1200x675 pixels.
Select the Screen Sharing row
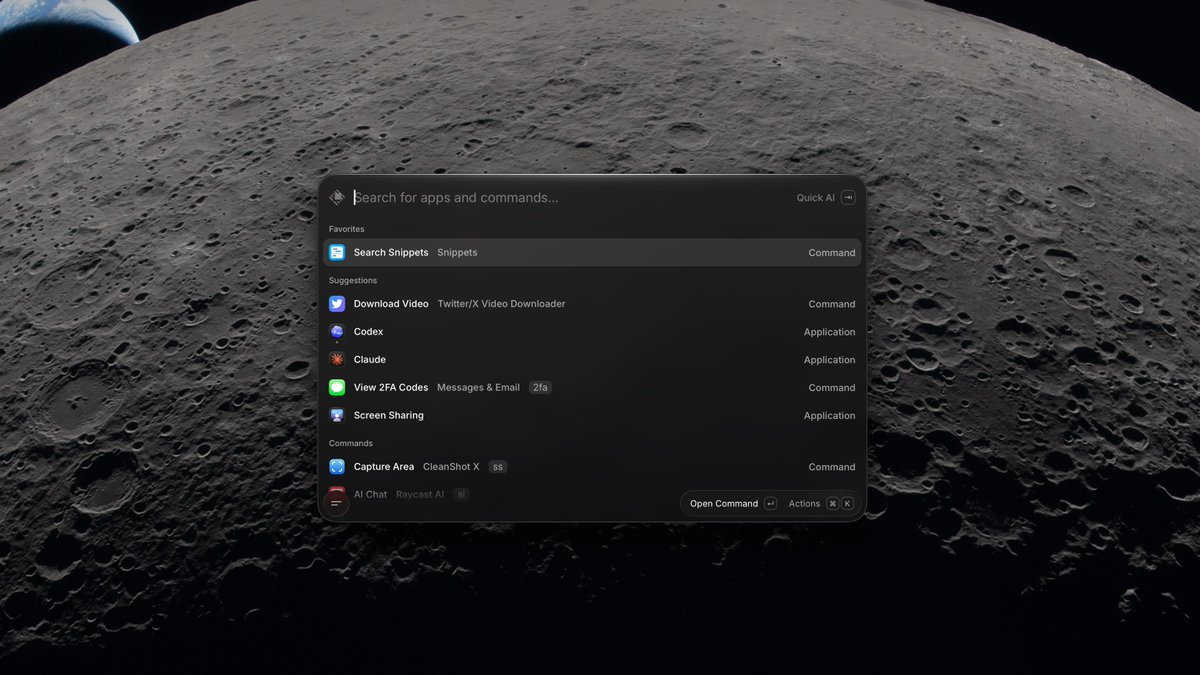(592, 416)
